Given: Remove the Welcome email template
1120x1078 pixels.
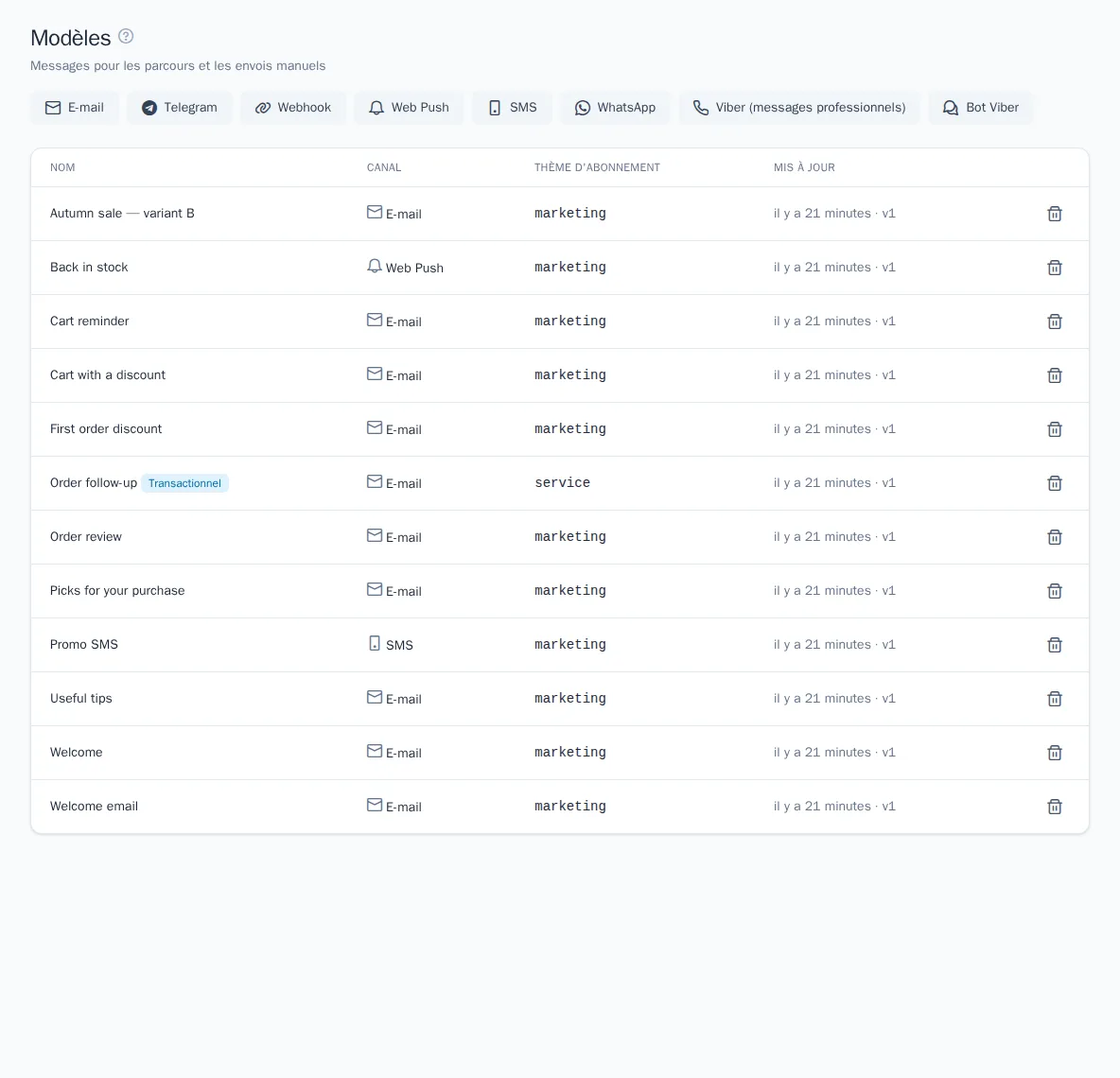Looking at the screenshot, I should [1055, 807].
